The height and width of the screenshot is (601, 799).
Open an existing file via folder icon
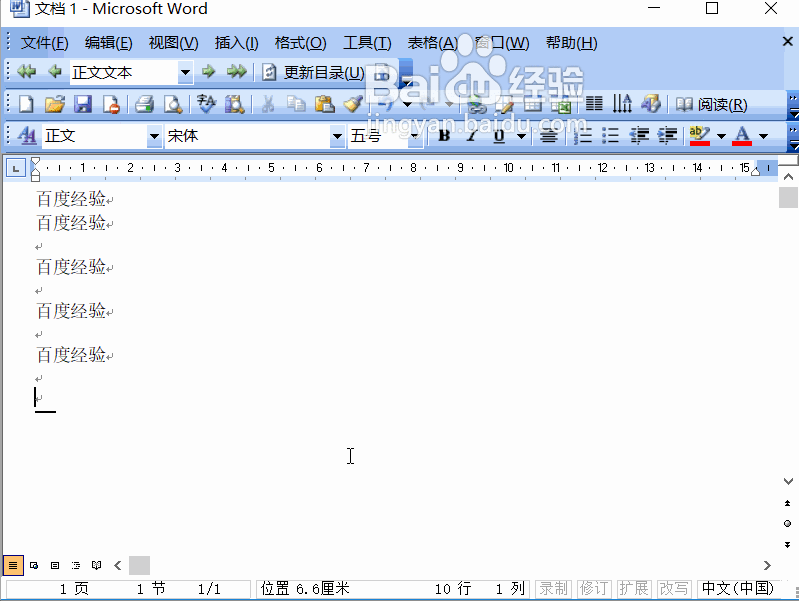coord(55,104)
